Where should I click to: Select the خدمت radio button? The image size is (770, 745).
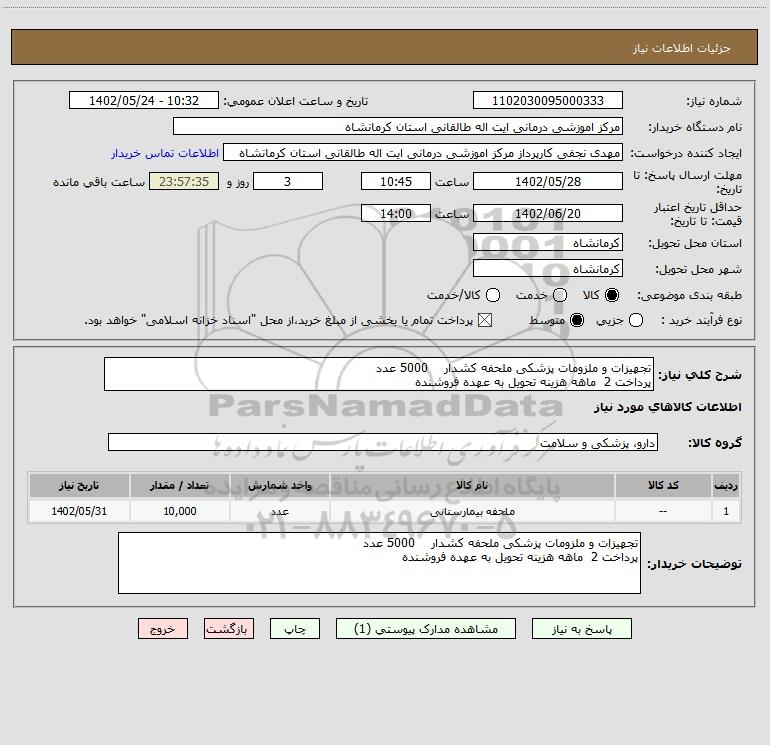(x=560, y=295)
